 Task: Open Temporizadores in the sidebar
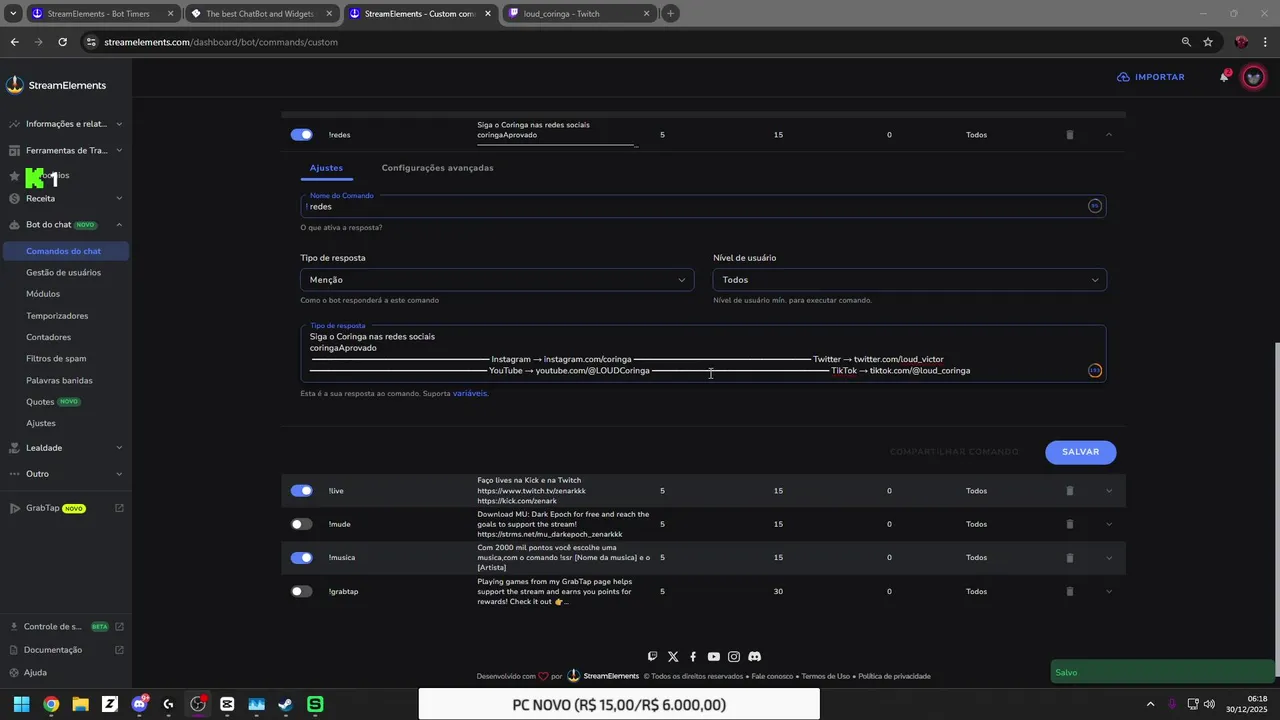[x=57, y=316]
